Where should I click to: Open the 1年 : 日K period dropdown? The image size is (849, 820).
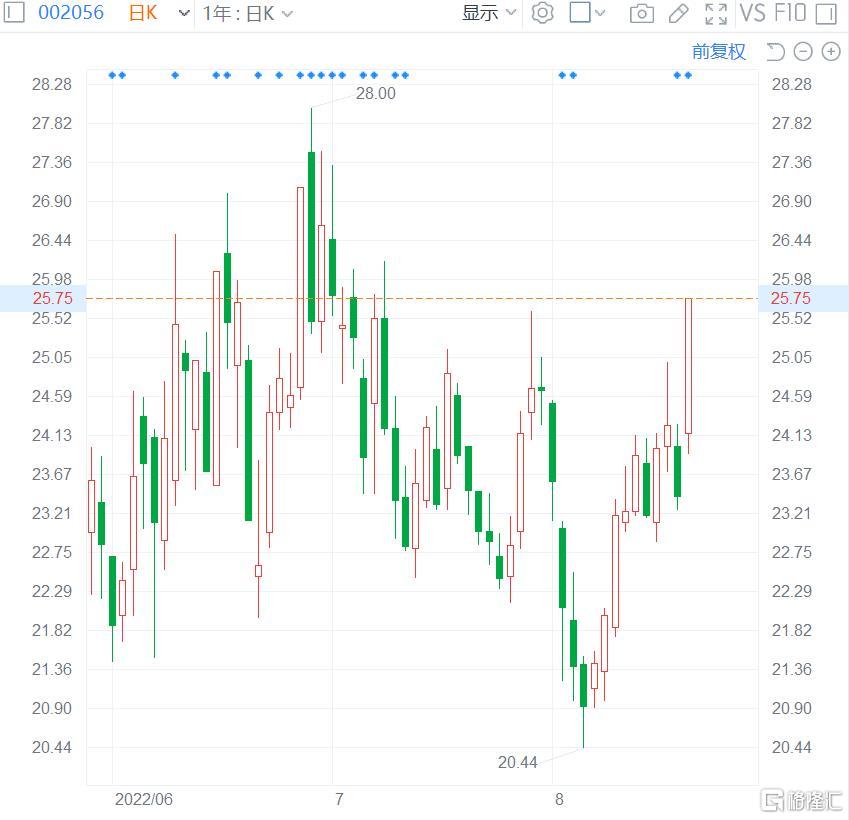pos(247,13)
